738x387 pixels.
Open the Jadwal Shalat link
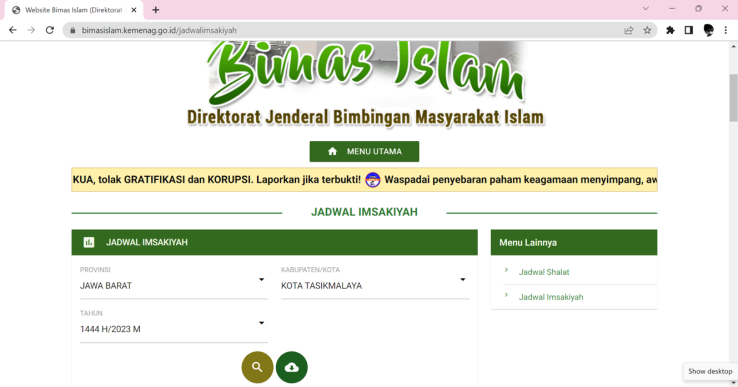pos(544,272)
